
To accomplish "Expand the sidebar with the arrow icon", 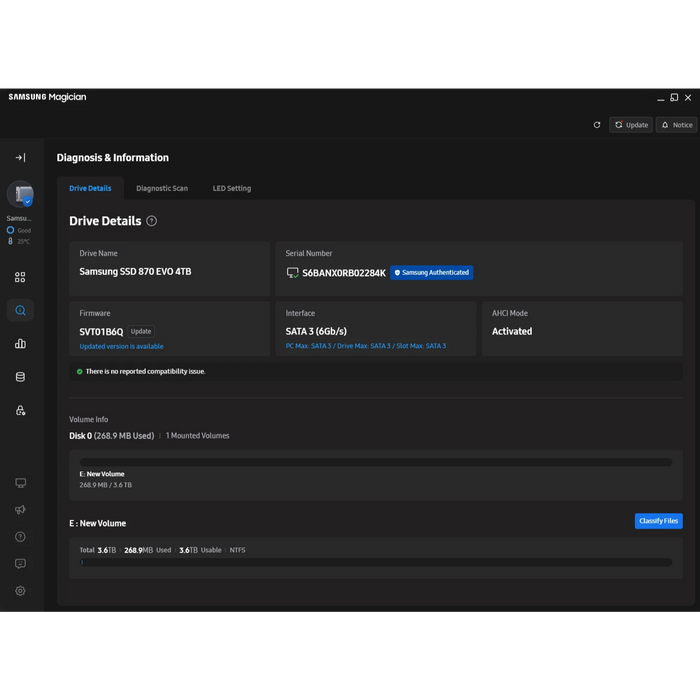I will pos(21,158).
